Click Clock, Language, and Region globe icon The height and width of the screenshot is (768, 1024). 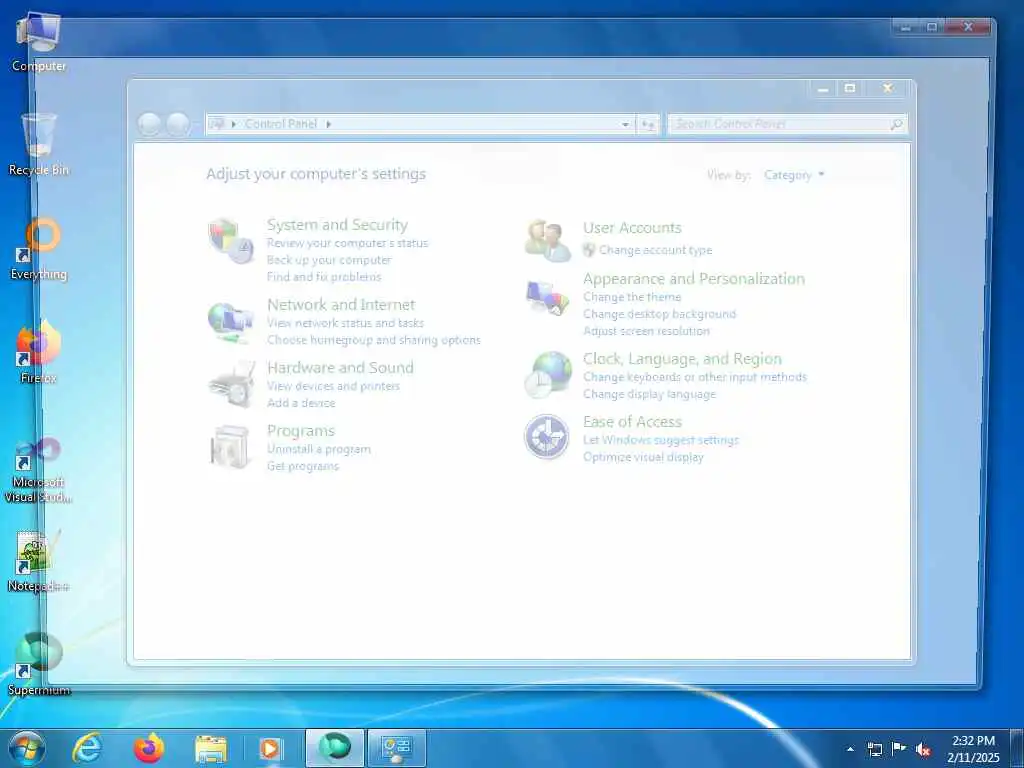click(x=548, y=375)
